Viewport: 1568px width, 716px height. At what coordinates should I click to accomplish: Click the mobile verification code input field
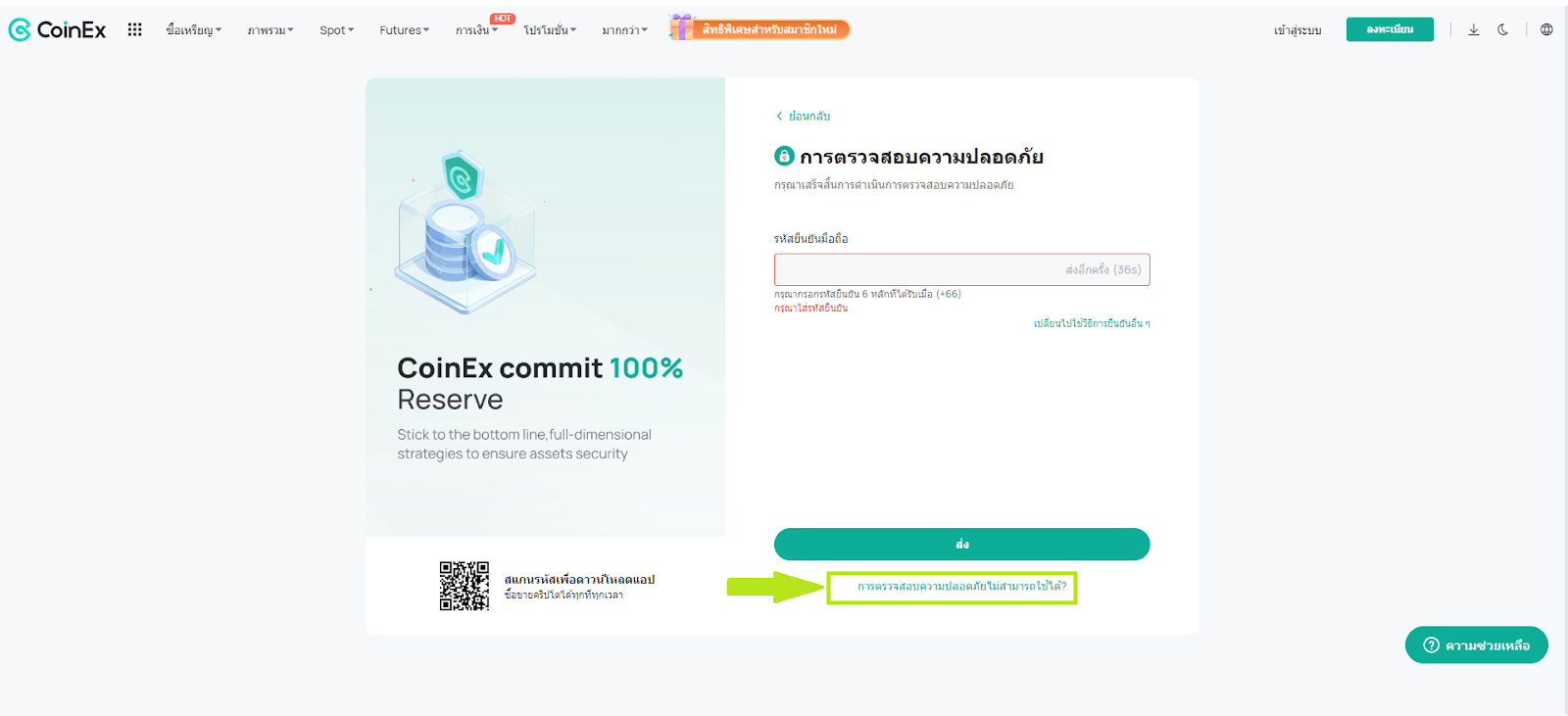[x=961, y=269]
